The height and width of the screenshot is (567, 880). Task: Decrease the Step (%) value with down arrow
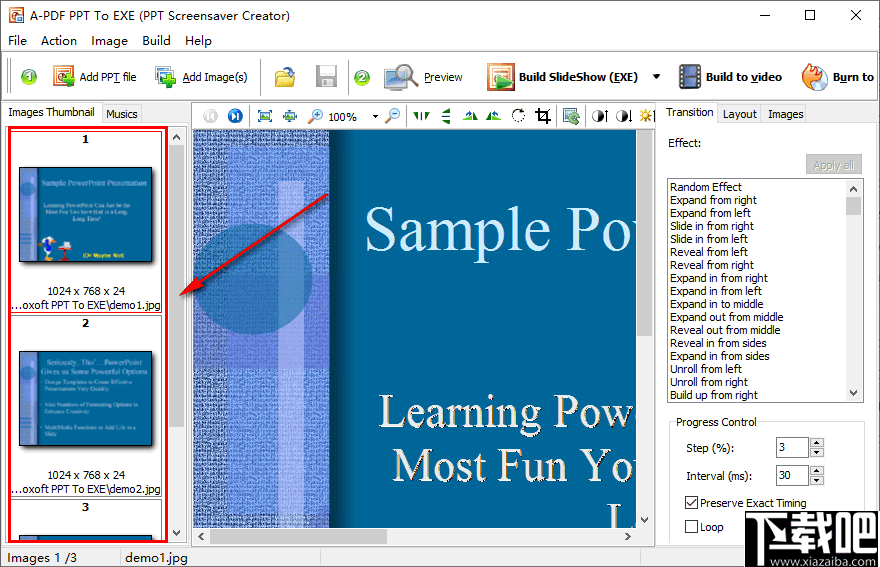tap(817, 452)
